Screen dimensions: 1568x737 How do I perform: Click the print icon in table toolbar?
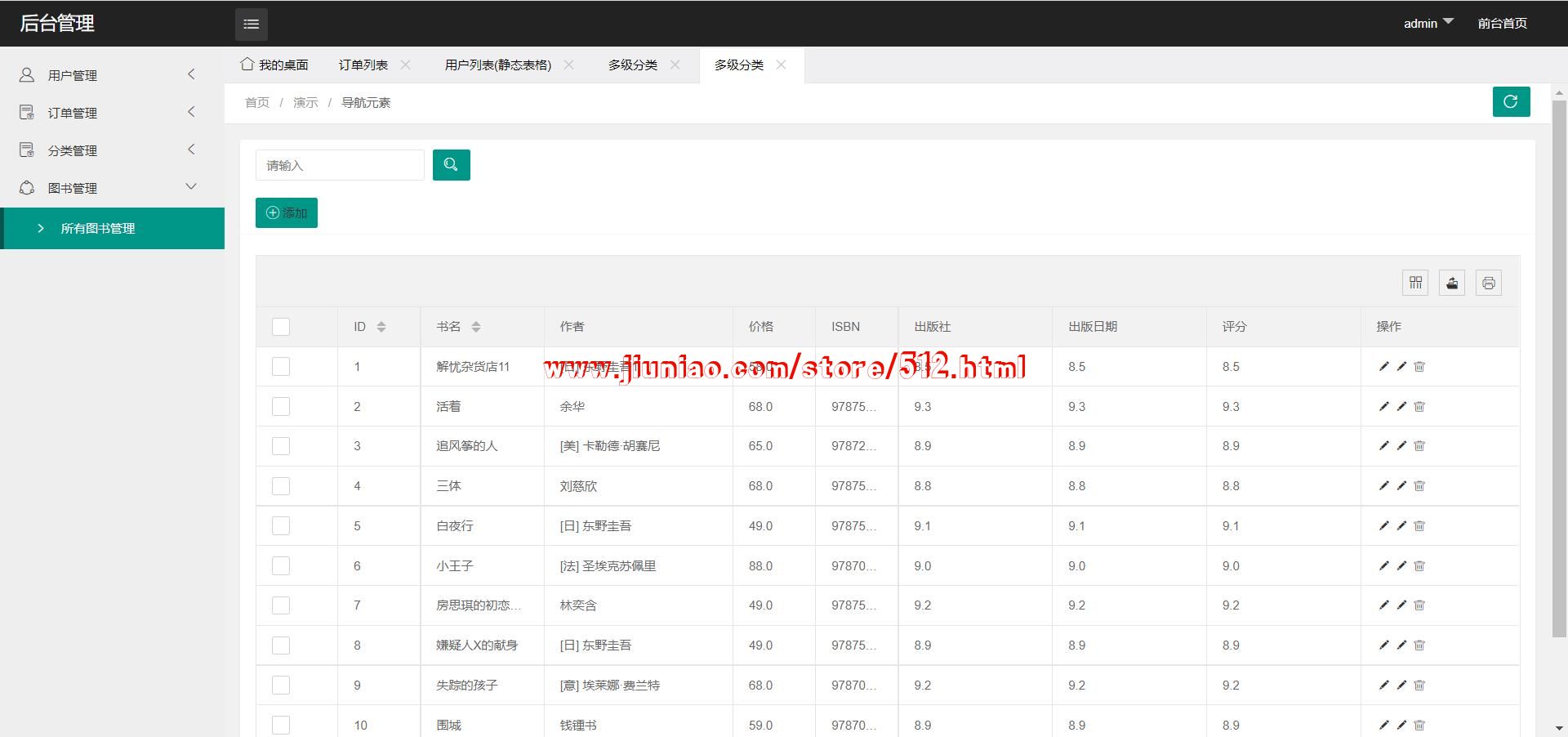[x=1488, y=283]
